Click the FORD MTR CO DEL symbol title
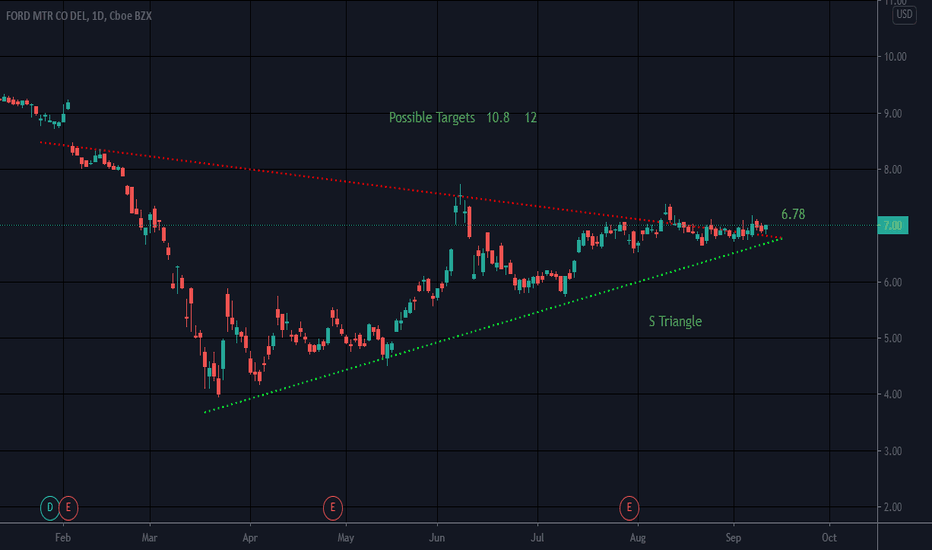Screen dimensions: 932x550 (78, 16)
